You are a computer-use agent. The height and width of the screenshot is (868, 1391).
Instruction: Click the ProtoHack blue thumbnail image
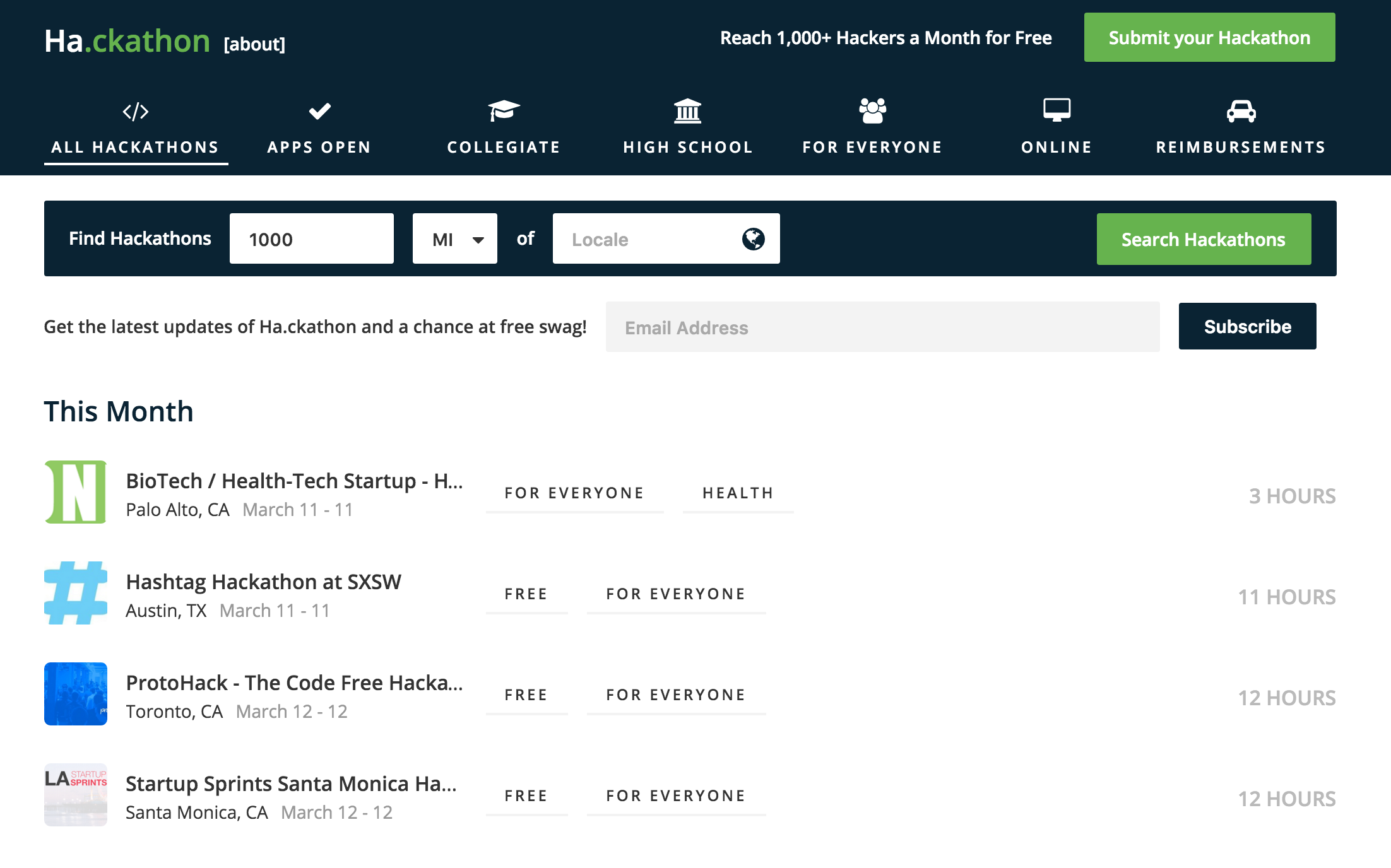coord(76,694)
